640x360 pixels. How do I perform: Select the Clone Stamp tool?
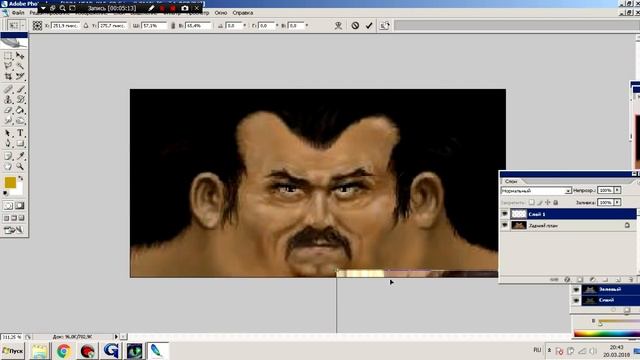[8, 100]
